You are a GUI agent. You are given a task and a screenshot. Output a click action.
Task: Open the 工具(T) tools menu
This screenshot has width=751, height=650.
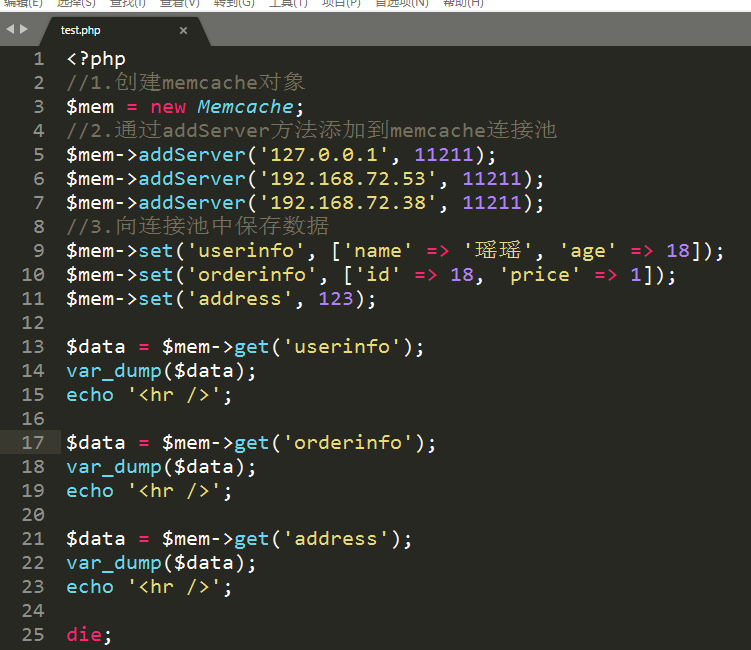coord(288,4)
